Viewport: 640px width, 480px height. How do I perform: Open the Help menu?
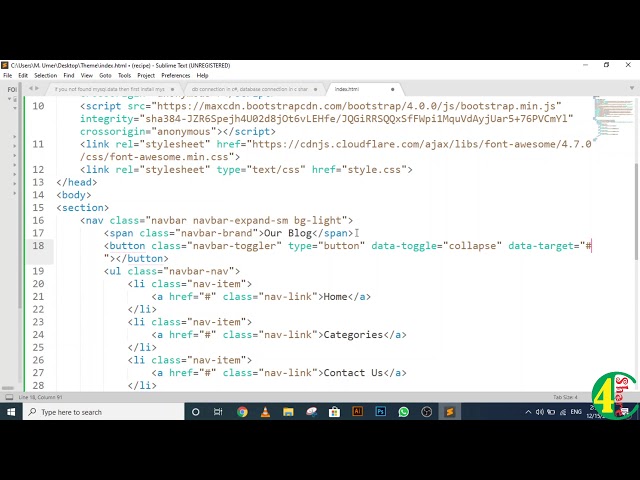point(202,76)
